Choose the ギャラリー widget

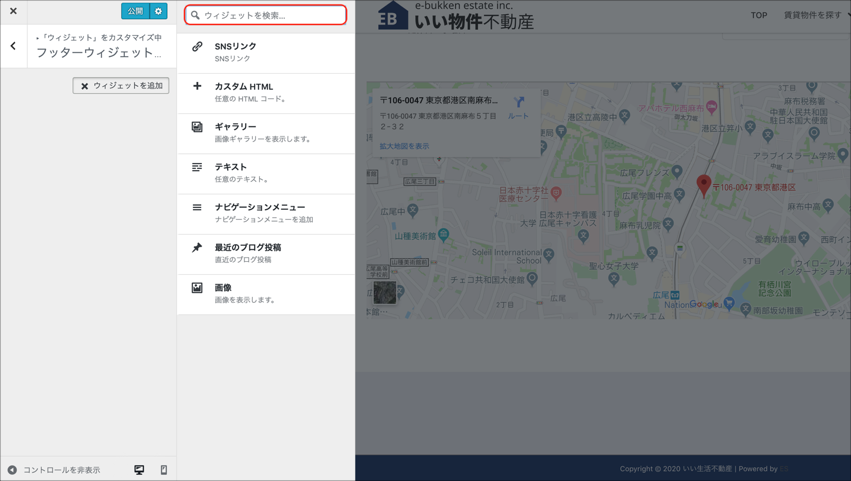tap(265, 132)
